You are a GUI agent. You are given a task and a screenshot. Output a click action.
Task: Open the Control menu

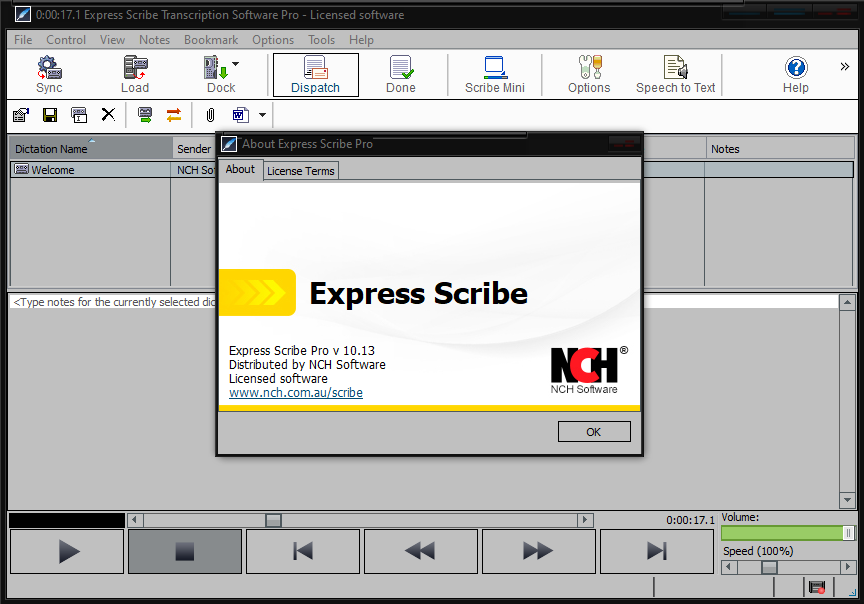[x=66, y=40]
